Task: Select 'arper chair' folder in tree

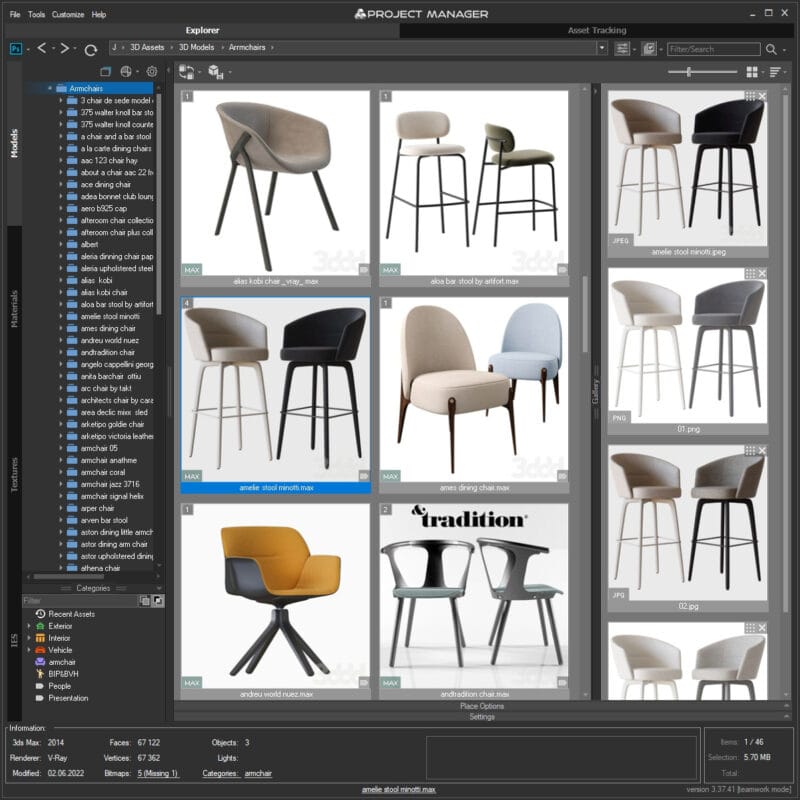Action: (97, 508)
